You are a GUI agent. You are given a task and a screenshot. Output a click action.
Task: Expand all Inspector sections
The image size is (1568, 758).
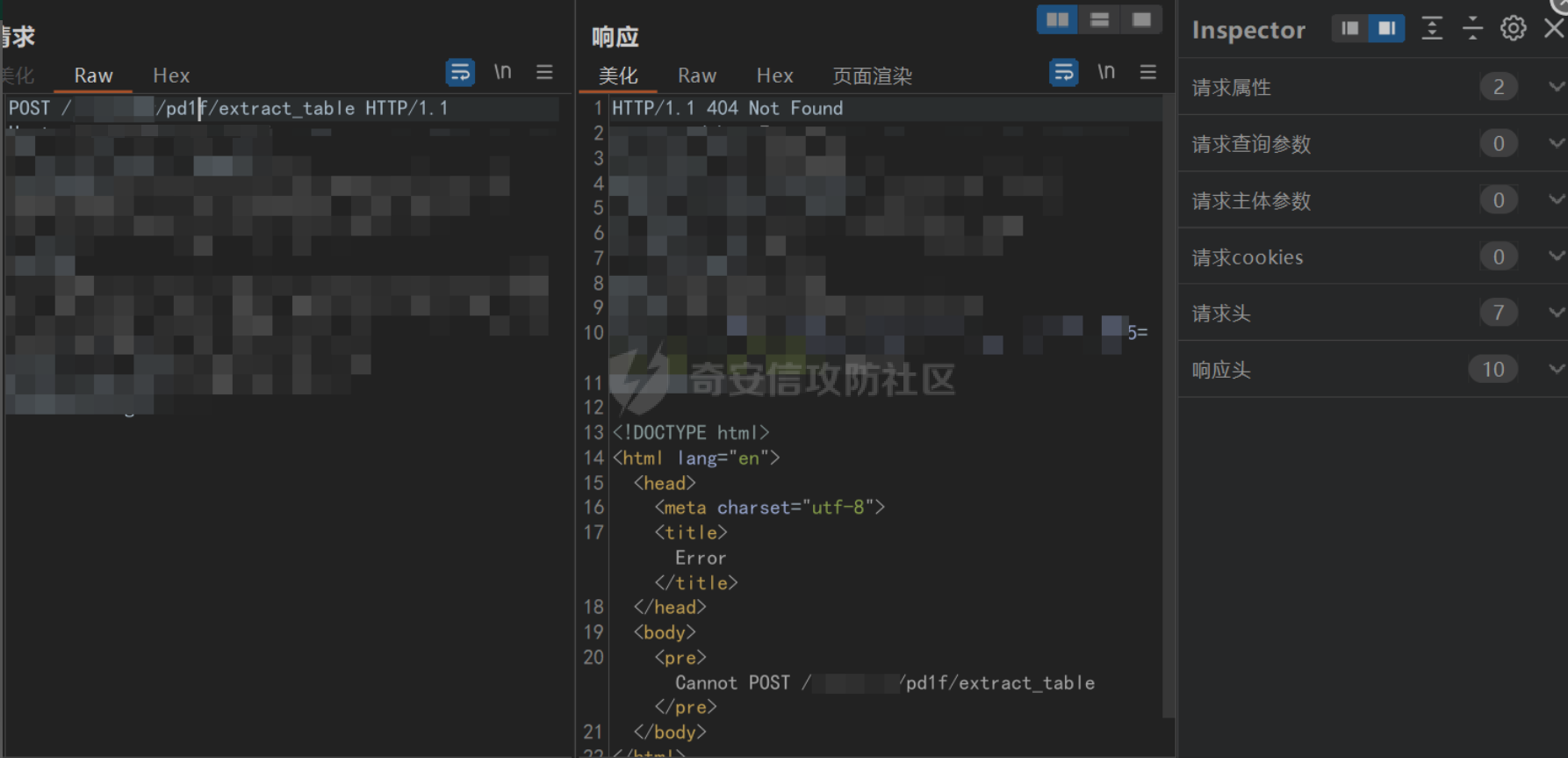coord(1432,28)
